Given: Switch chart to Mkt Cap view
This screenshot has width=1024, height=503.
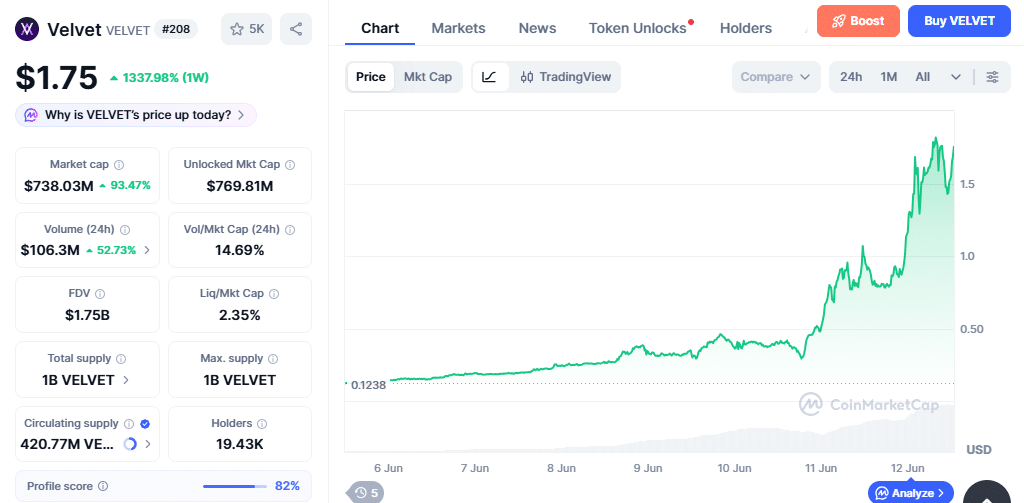Looking at the screenshot, I should 428,77.
